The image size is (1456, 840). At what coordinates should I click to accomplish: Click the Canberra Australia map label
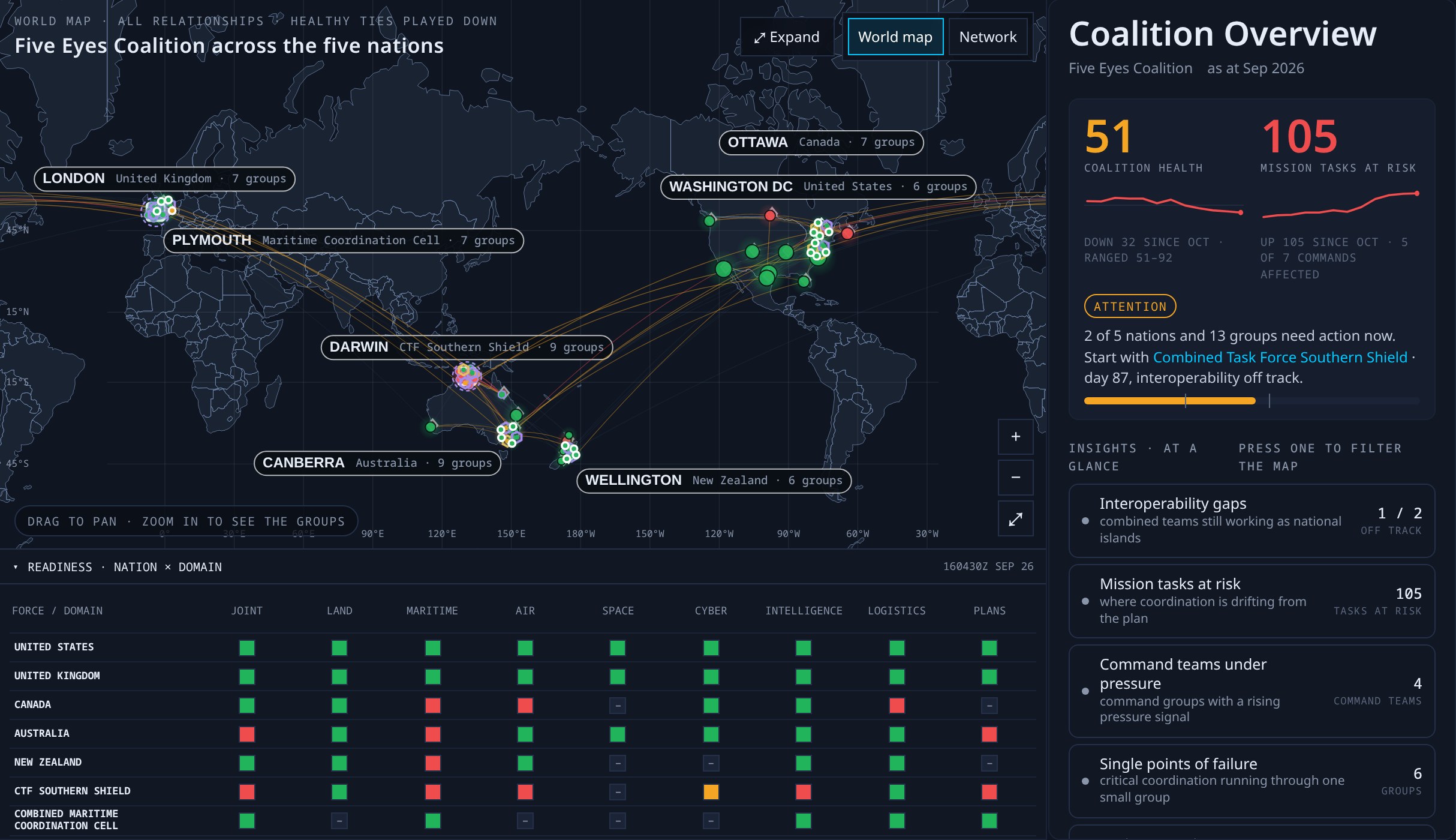[377, 463]
